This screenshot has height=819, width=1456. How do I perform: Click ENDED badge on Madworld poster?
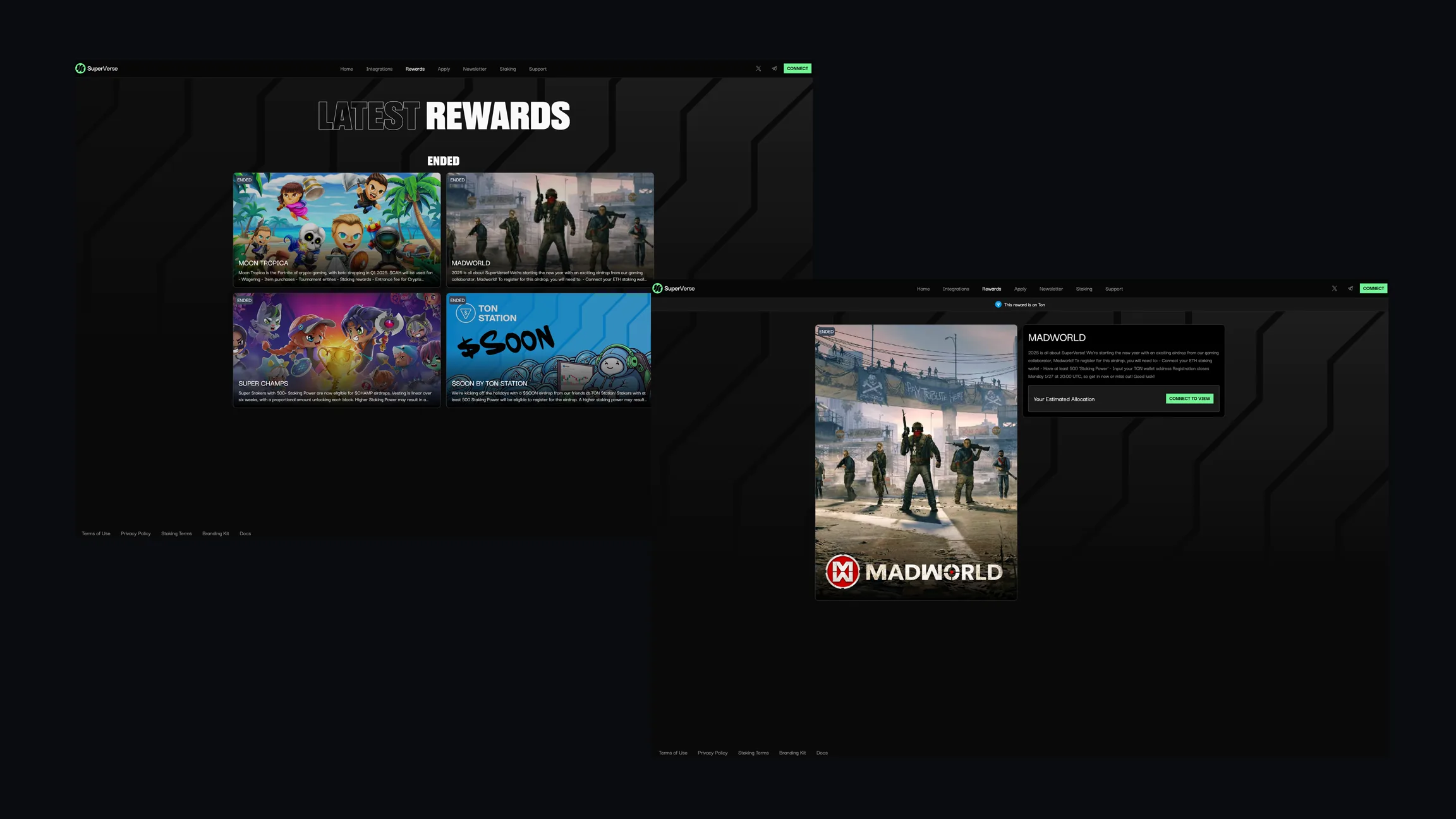826,332
